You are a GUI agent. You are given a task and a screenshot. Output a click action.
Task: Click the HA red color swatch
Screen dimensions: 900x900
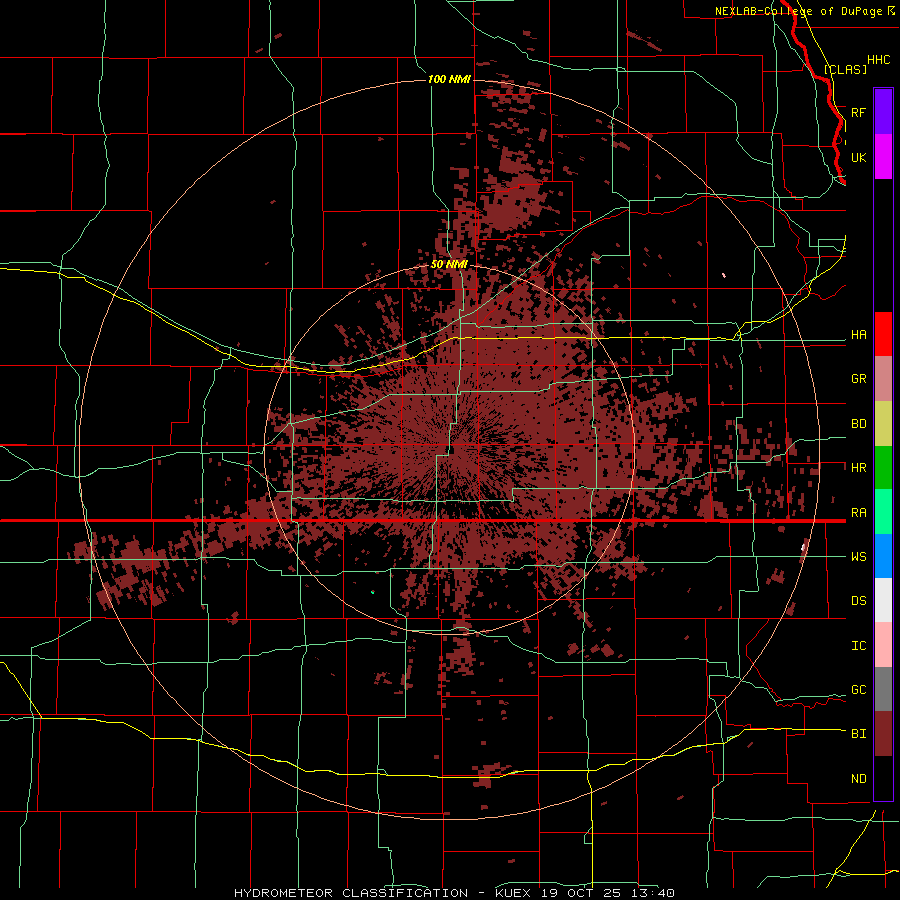(883, 334)
